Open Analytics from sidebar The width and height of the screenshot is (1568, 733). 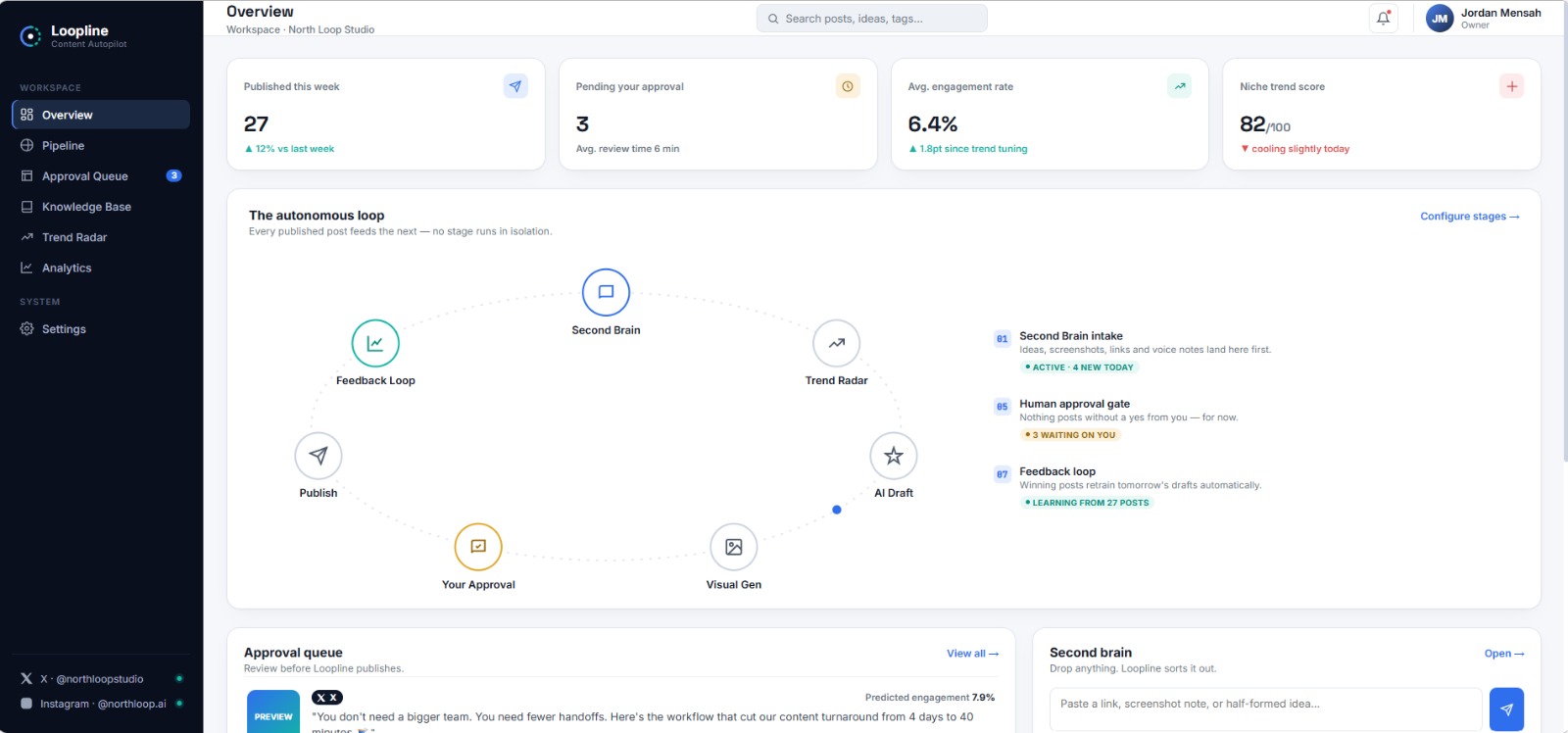pos(101,268)
